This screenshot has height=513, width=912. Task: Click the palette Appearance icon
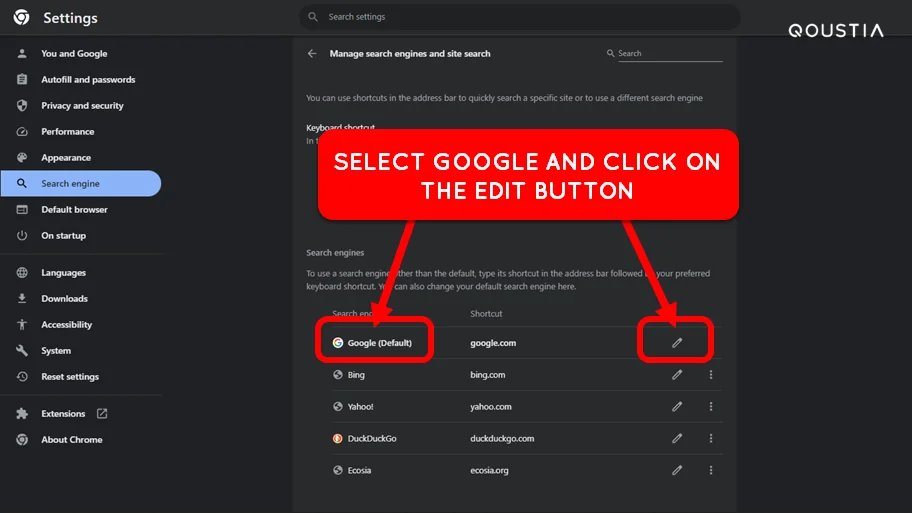pos(22,158)
